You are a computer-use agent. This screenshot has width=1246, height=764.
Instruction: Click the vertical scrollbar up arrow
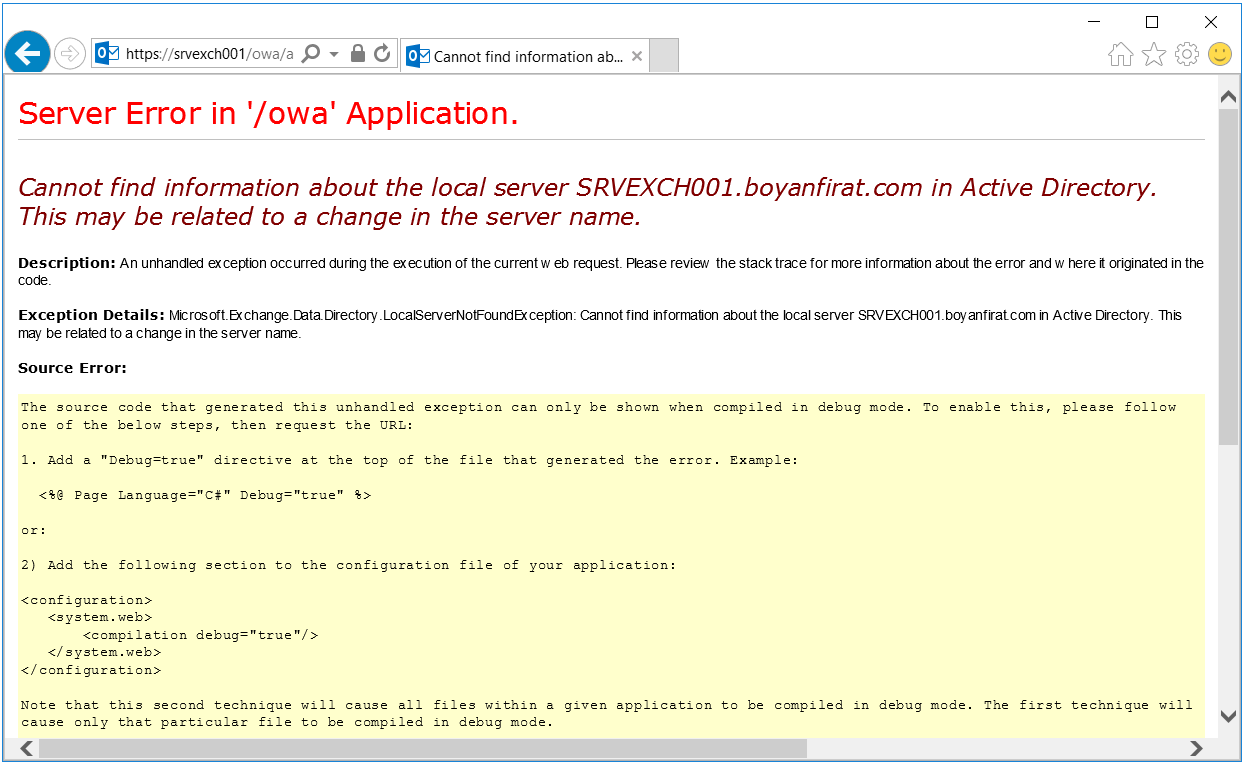[x=1229, y=97]
